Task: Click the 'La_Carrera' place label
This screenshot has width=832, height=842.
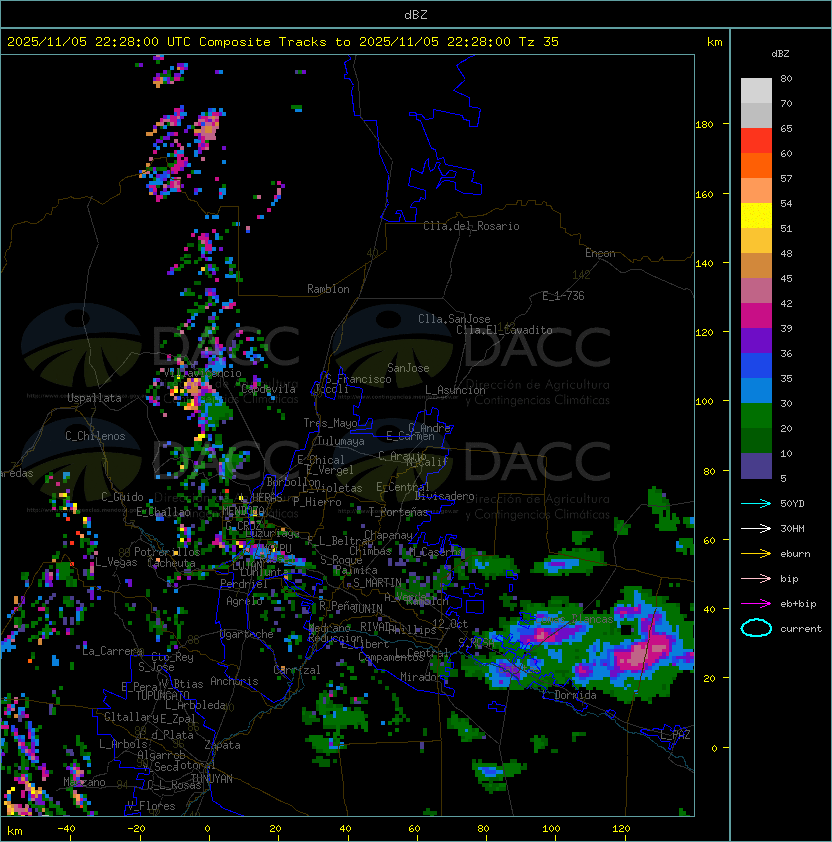Action: pos(112,651)
